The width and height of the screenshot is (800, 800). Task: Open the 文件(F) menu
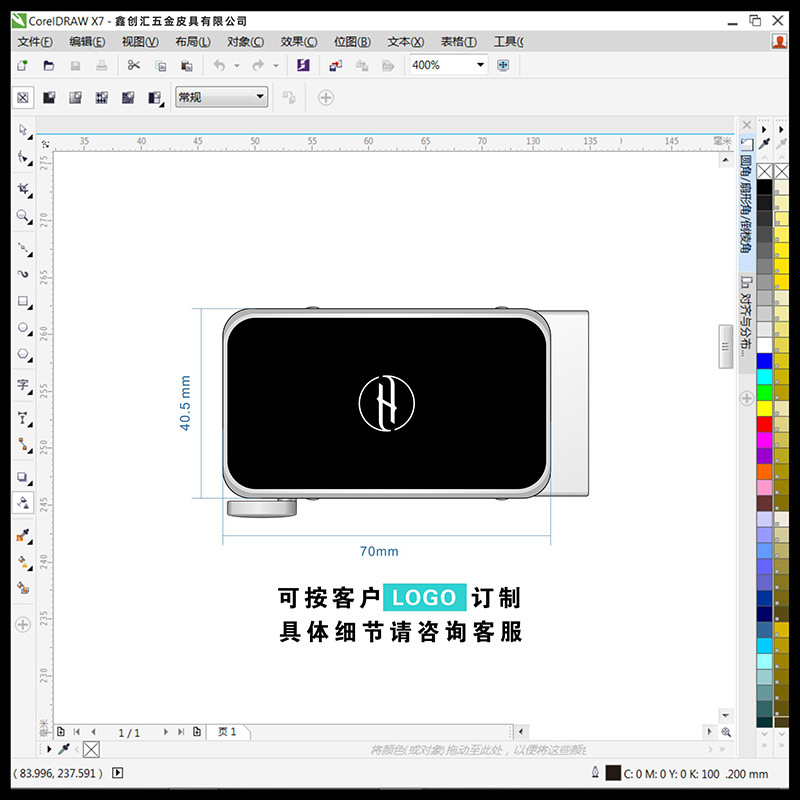[35, 41]
